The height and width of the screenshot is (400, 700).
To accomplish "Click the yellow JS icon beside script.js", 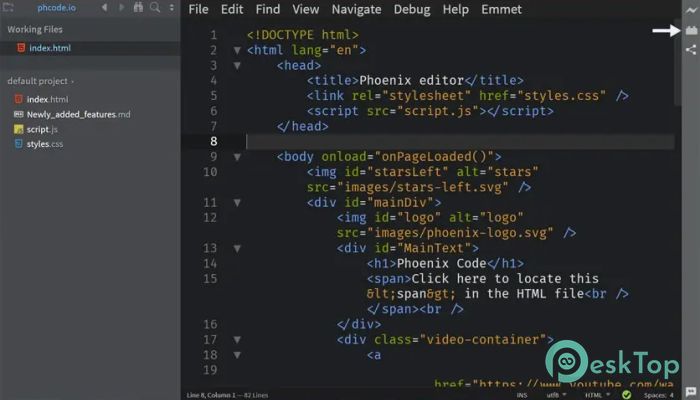I will tap(18, 129).
